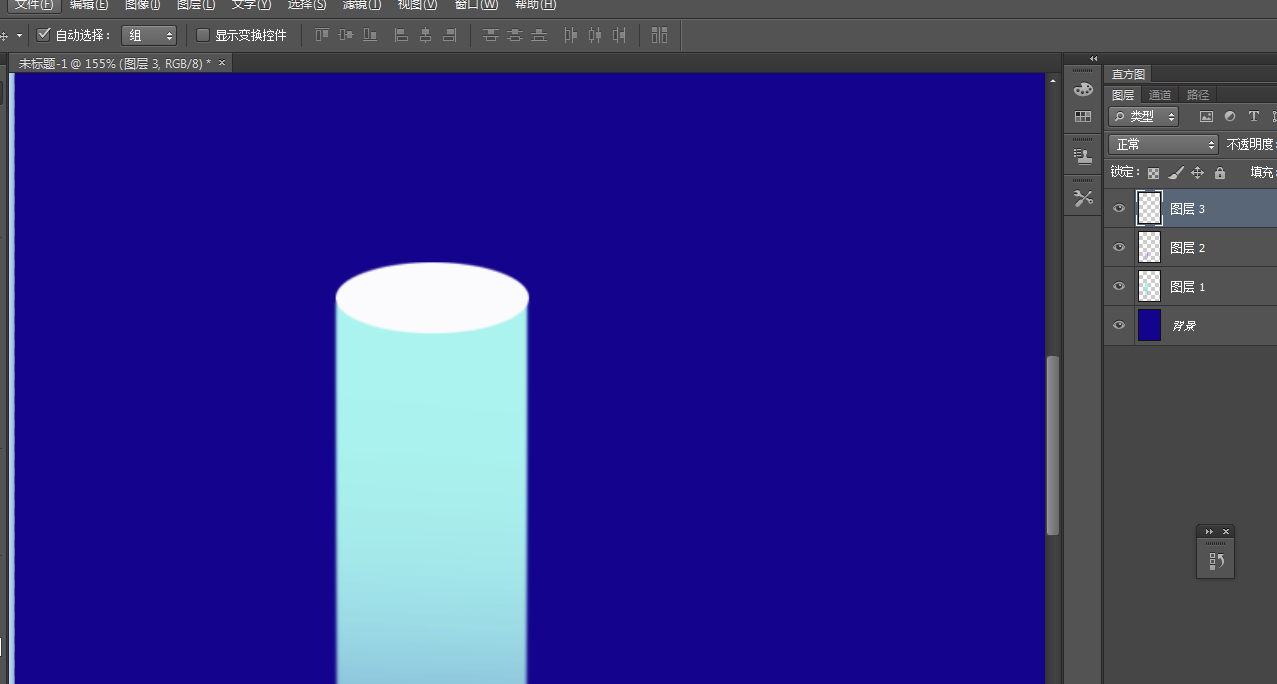Click the lock position move icon
Screen dimensions: 1277x684
pyautogui.click(x=1197, y=173)
